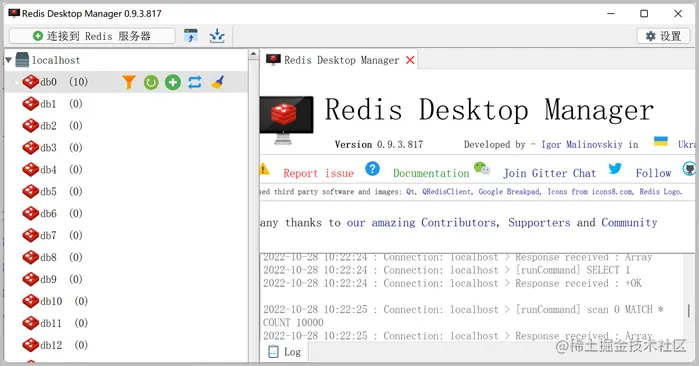Click the db7 red database icon
The height and width of the screenshot is (366, 699).
(30, 235)
